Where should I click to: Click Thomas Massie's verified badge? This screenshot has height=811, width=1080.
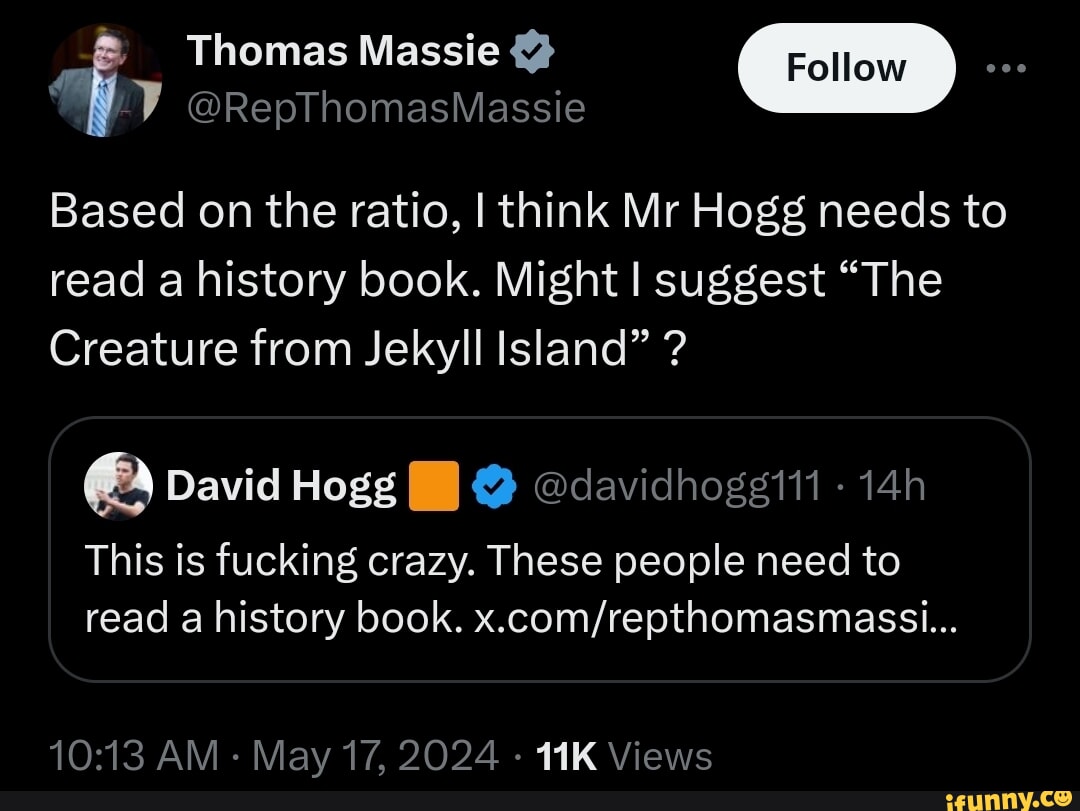coord(532,51)
